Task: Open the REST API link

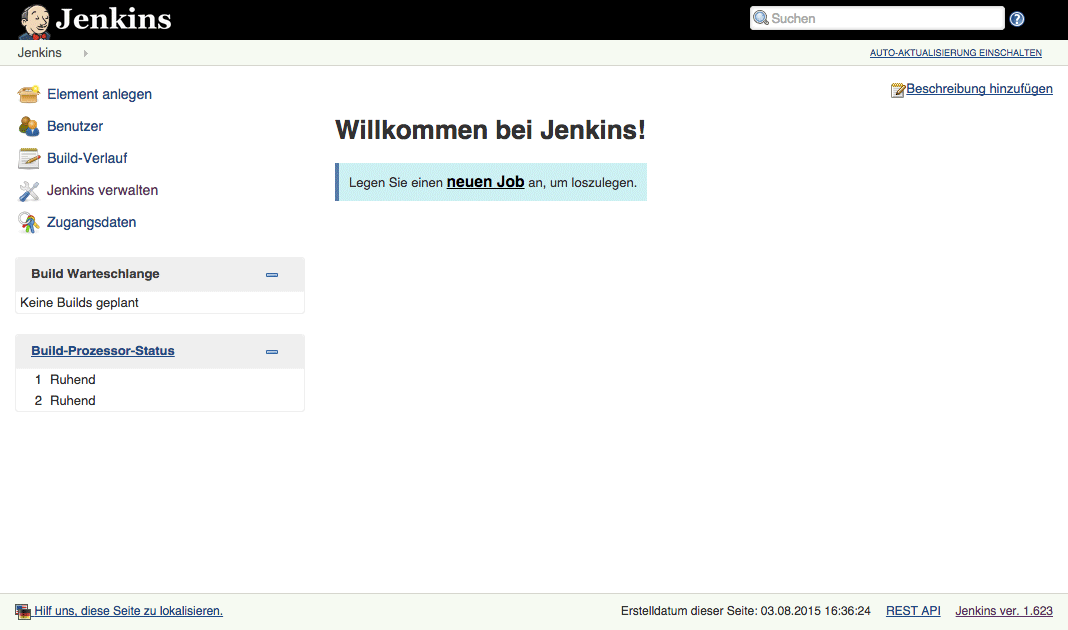Action: (913, 611)
